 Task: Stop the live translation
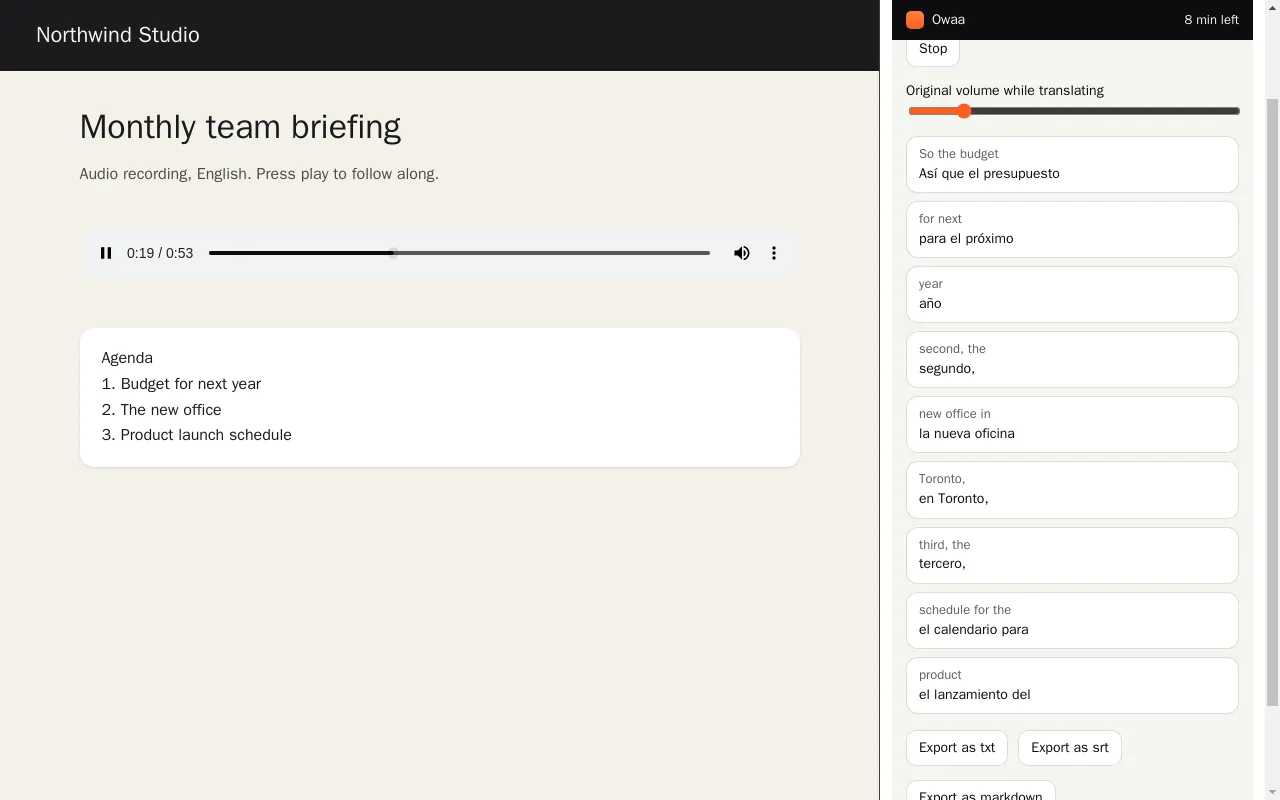933,48
